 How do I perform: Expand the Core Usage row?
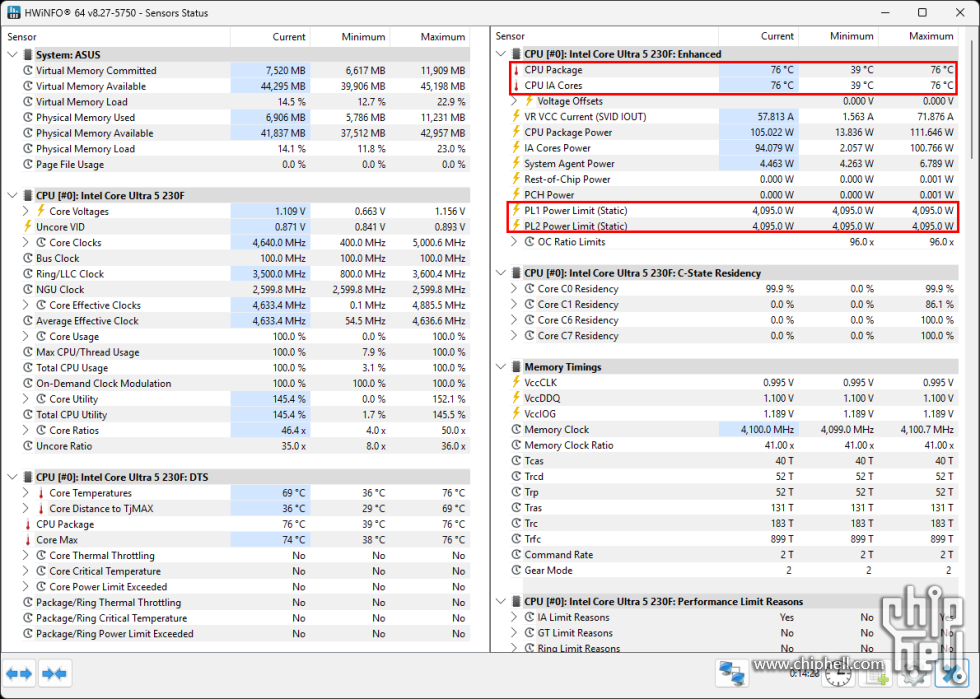tap(26, 336)
